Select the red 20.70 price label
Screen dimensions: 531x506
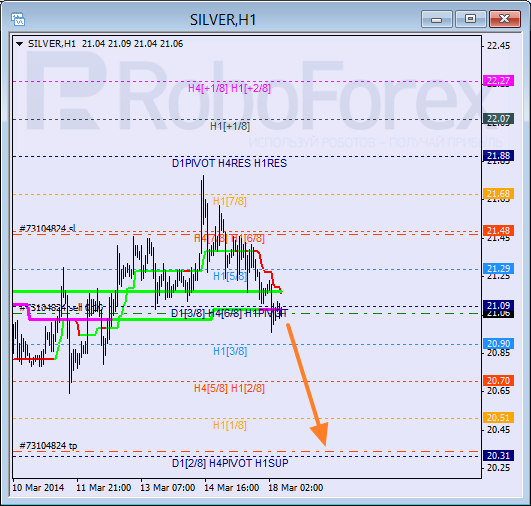pos(498,381)
